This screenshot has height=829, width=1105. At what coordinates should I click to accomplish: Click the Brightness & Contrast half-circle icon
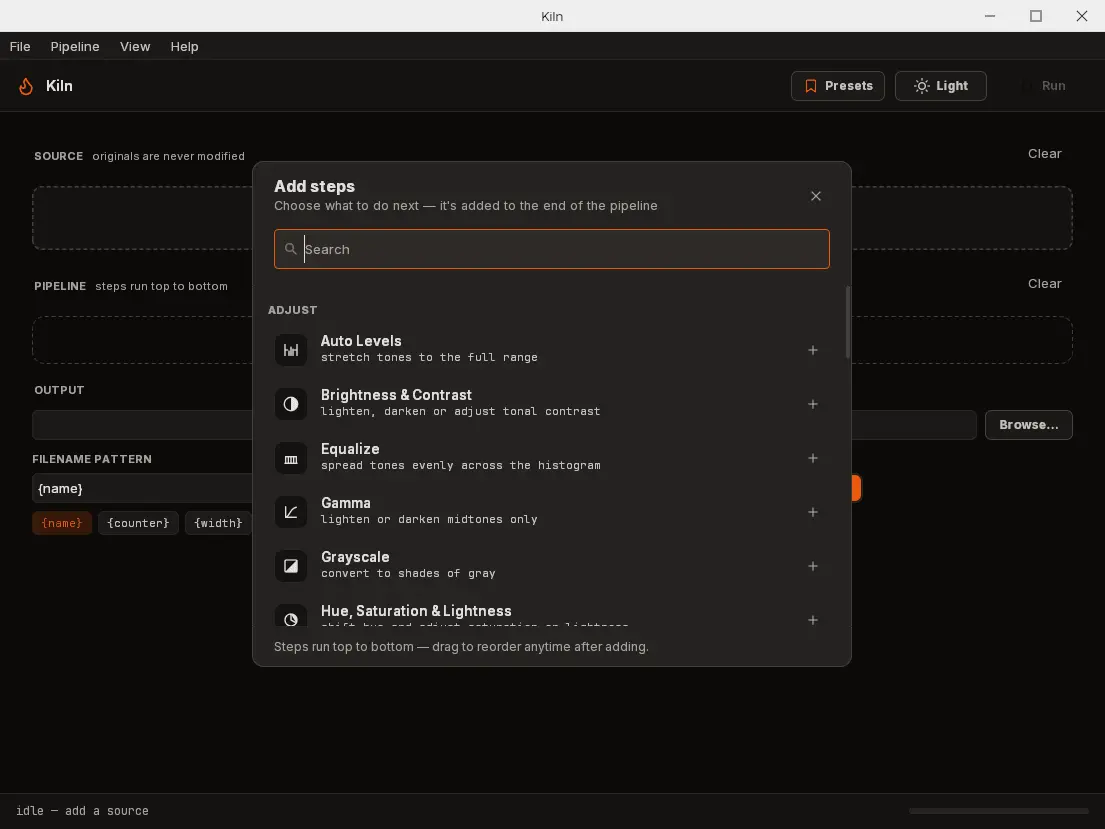click(291, 404)
